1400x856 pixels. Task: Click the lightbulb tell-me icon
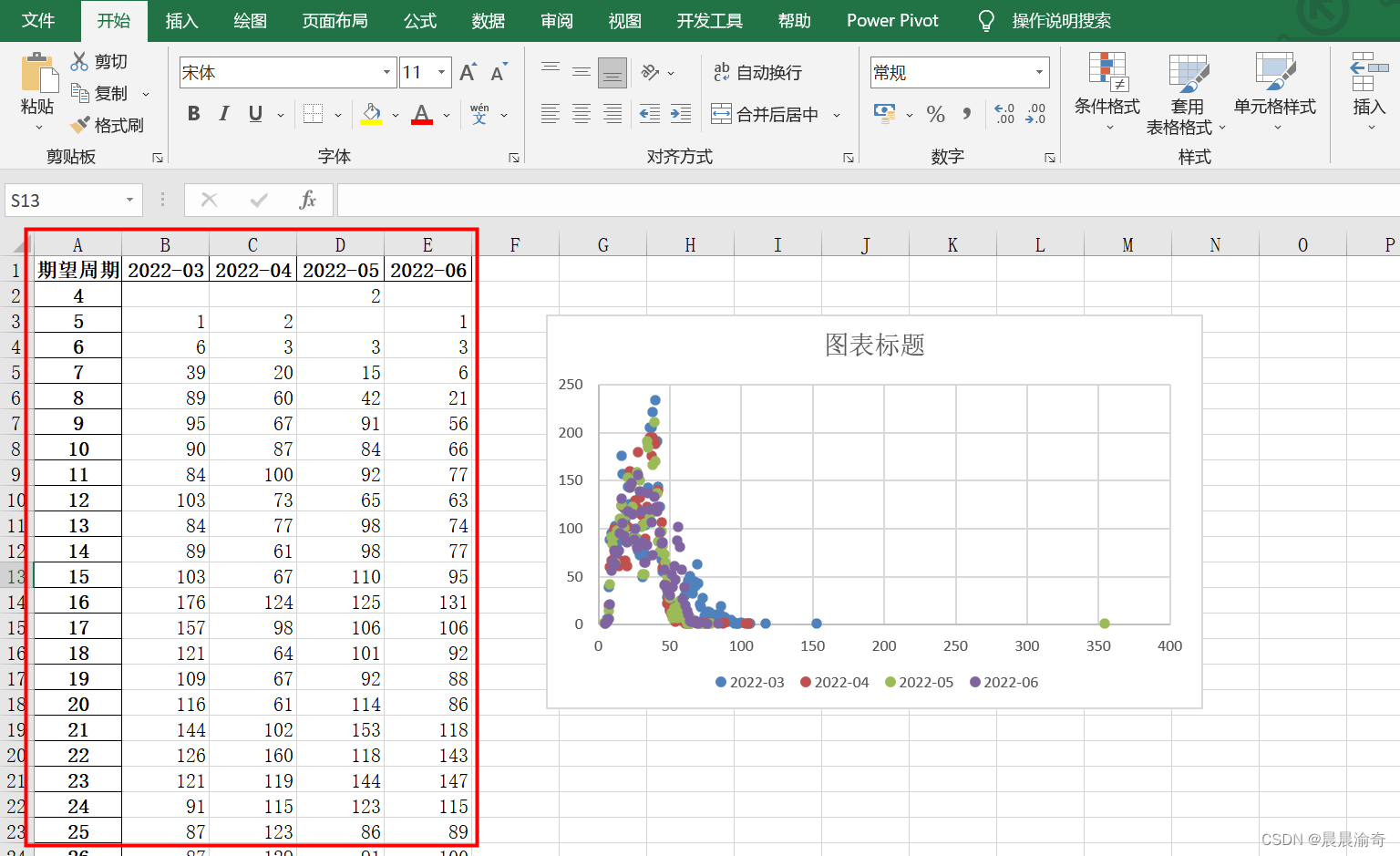click(985, 21)
